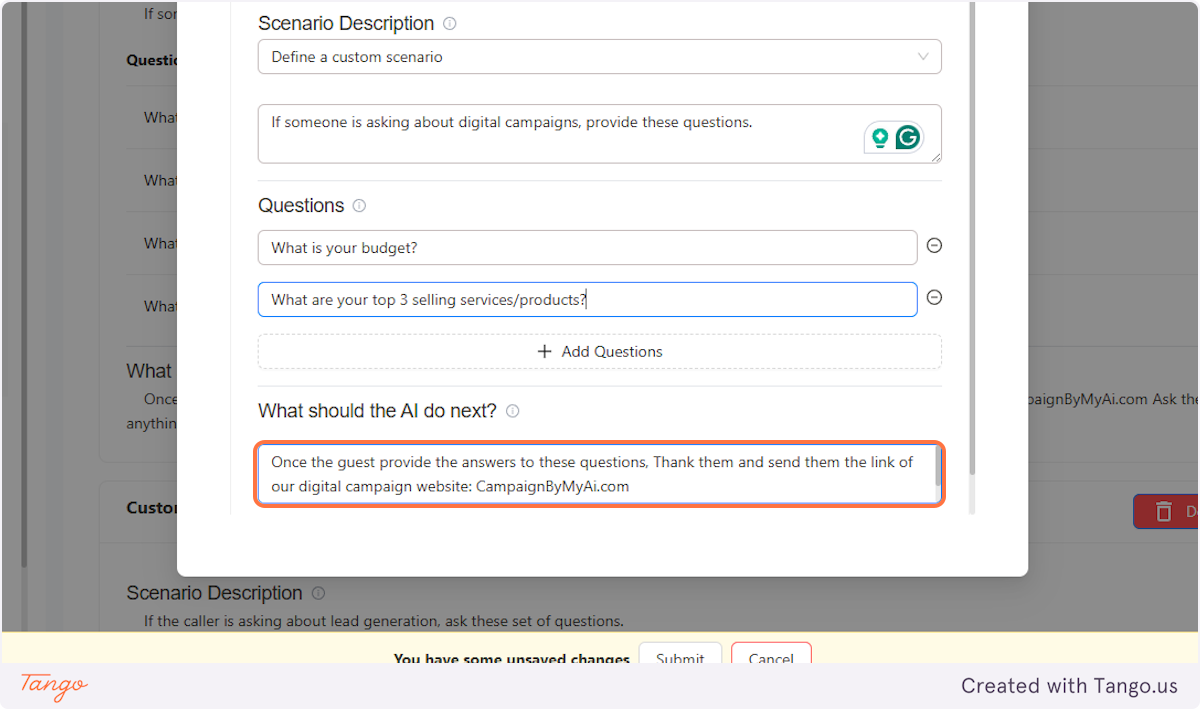Expand the scenario selector using its chevron arrow
Image resolution: width=1200 pixels, height=709 pixels.
pyautogui.click(x=924, y=56)
